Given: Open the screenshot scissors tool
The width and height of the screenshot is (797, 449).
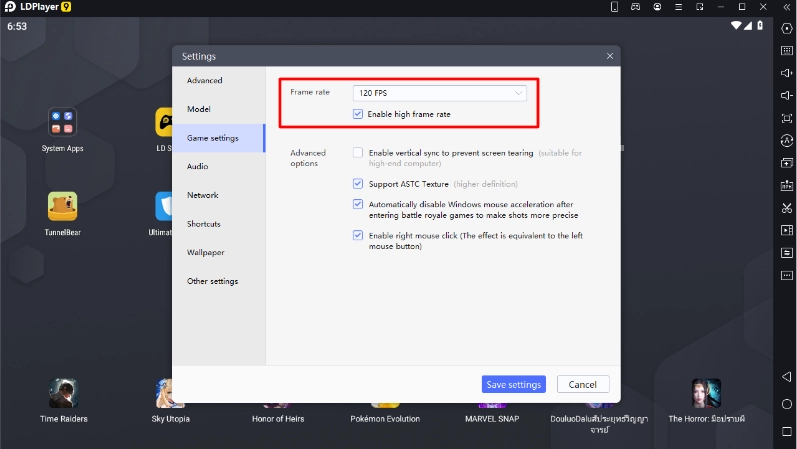Looking at the screenshot, I should click(x=786, y=208).
